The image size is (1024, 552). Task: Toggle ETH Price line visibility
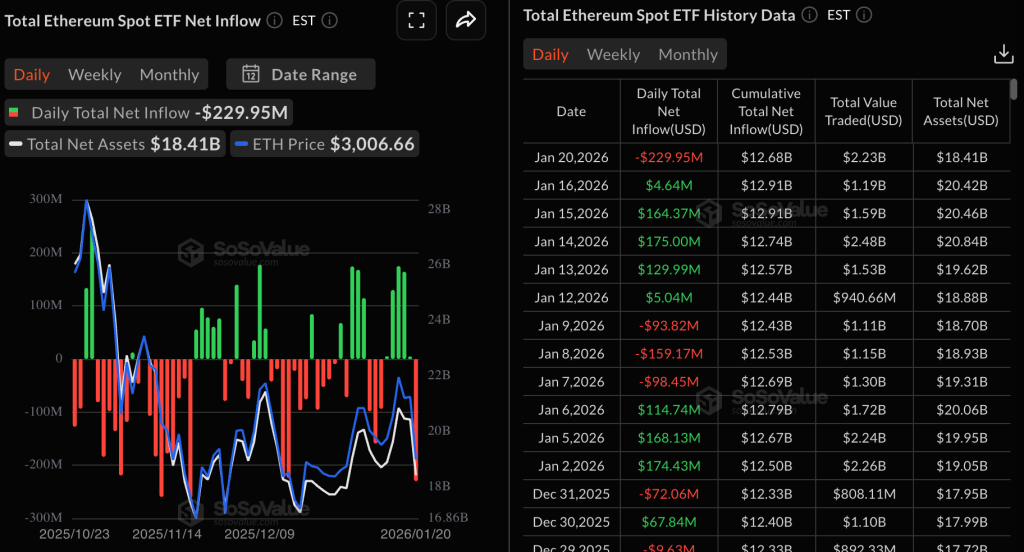click(323, 144)
